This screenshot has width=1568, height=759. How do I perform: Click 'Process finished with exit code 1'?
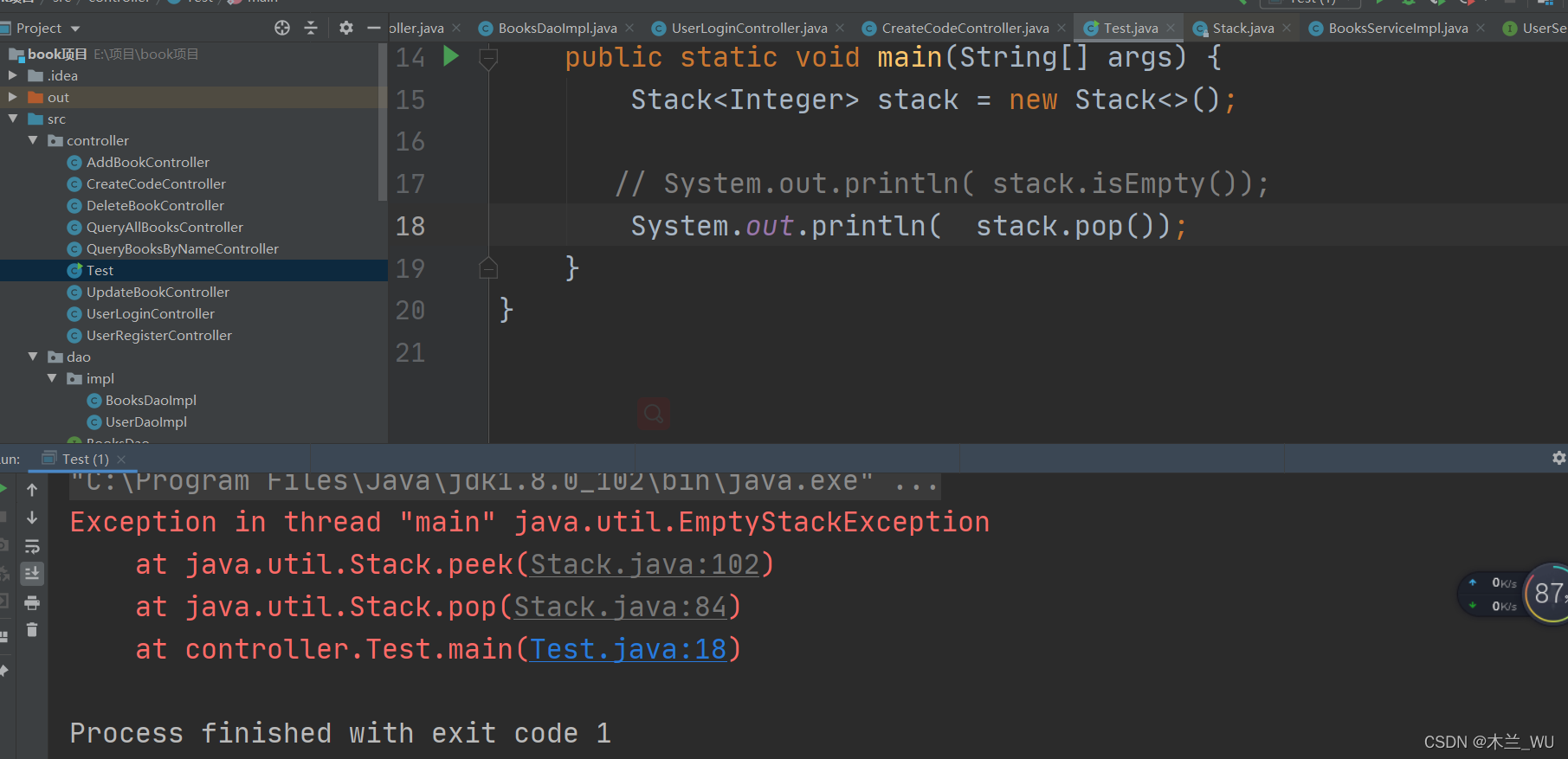coord(340,733)
